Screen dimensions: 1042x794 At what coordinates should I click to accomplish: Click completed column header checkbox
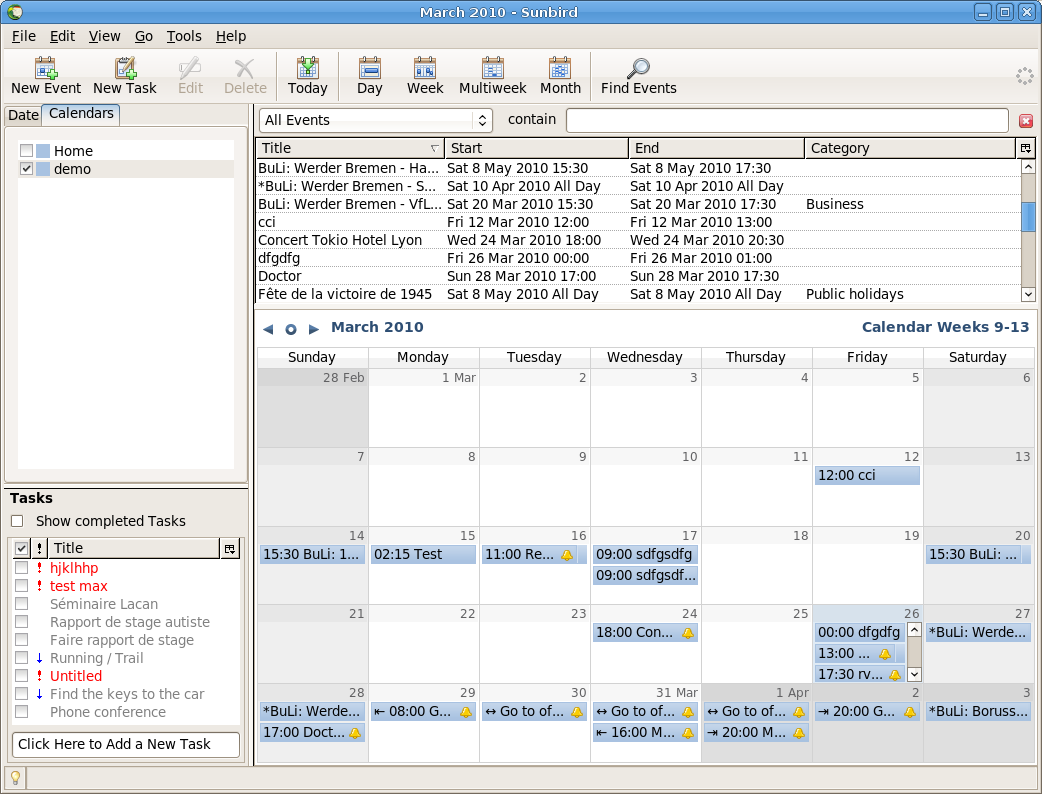click(x=21, y=548)
